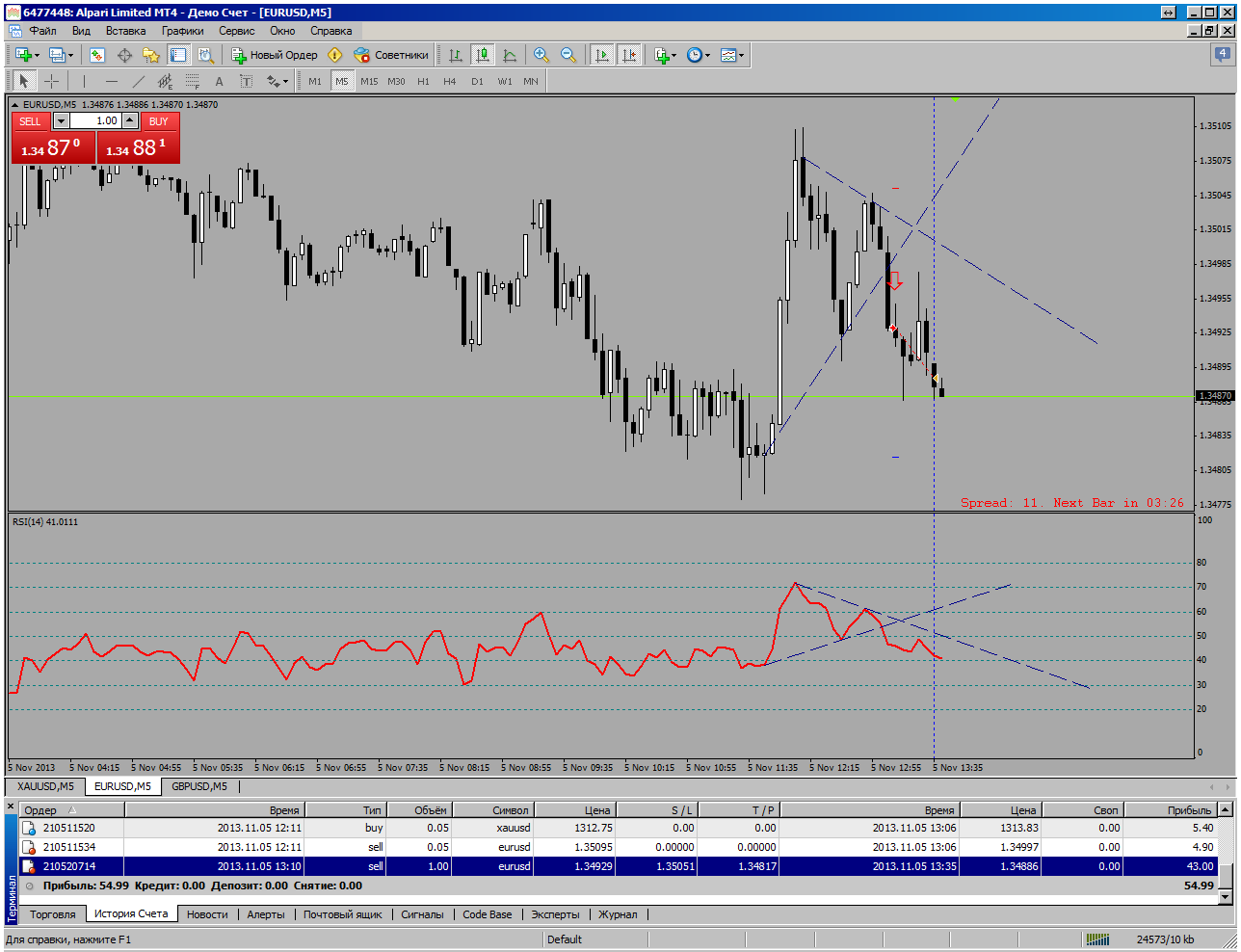Click the 1.34 87 sell price

[x=53, y=147]
